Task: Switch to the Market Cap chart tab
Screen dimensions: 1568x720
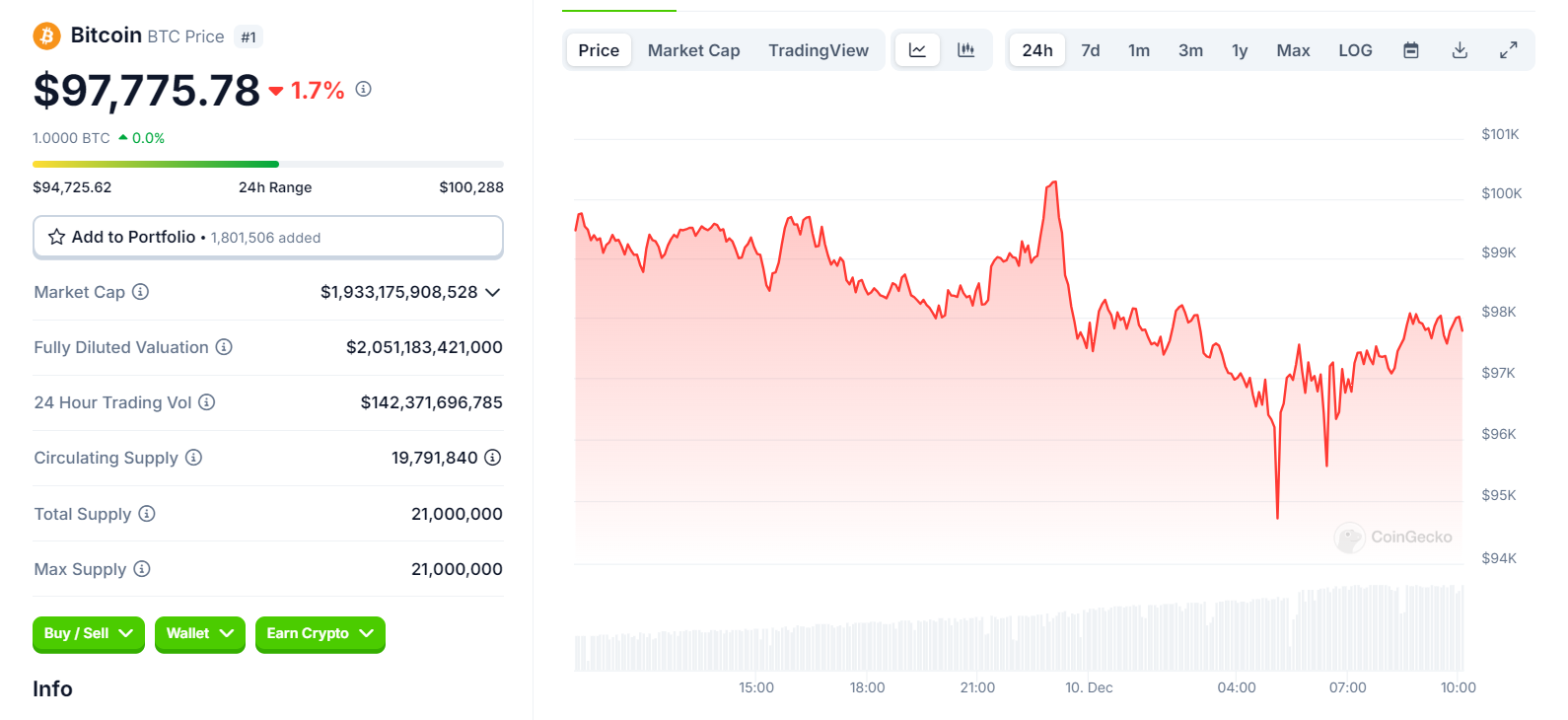Action: [693, 50]
